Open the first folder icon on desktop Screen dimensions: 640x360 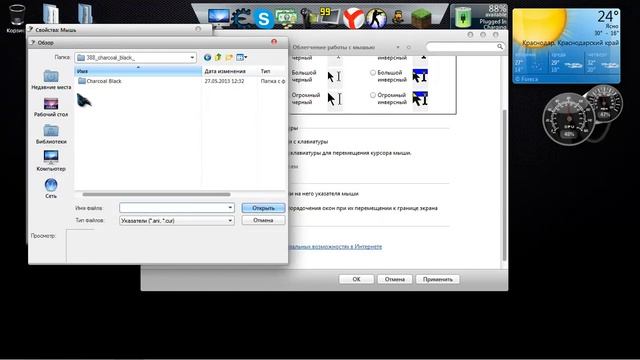click(51, 13)
